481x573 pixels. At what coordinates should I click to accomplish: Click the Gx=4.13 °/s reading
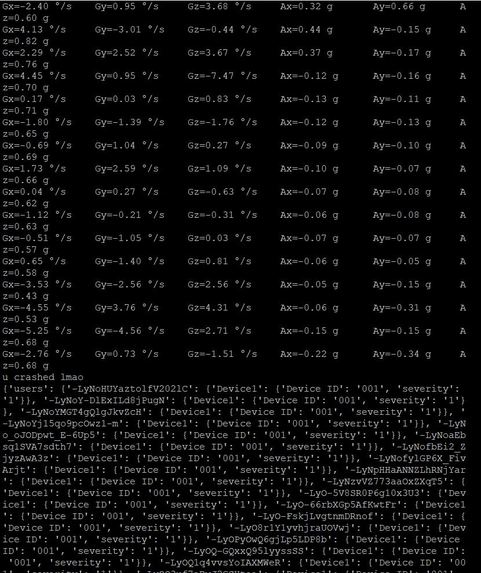[x=34, y=30]
